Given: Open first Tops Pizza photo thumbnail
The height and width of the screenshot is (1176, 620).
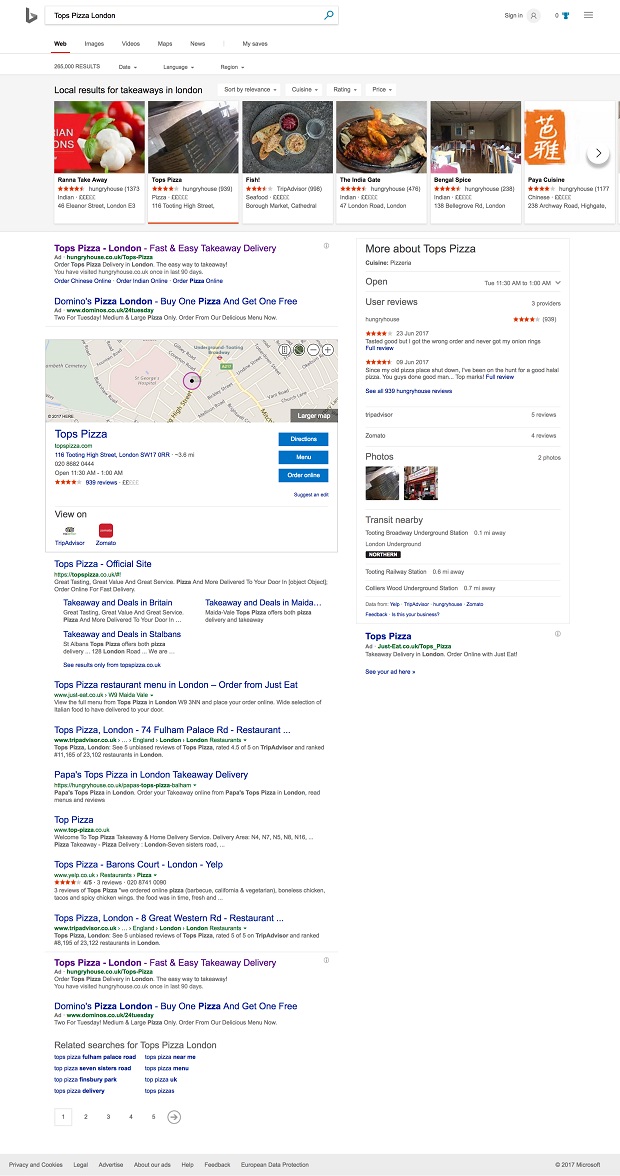Looking at the screenshot, I should [x=382, y=483].
